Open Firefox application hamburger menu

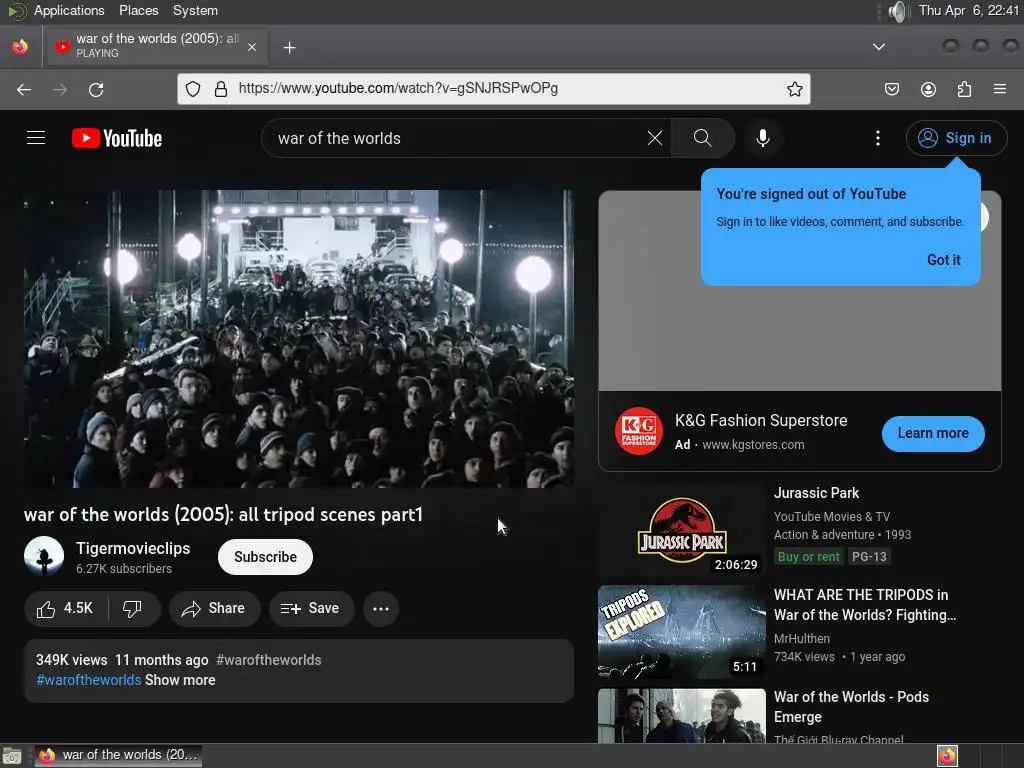1000,89
